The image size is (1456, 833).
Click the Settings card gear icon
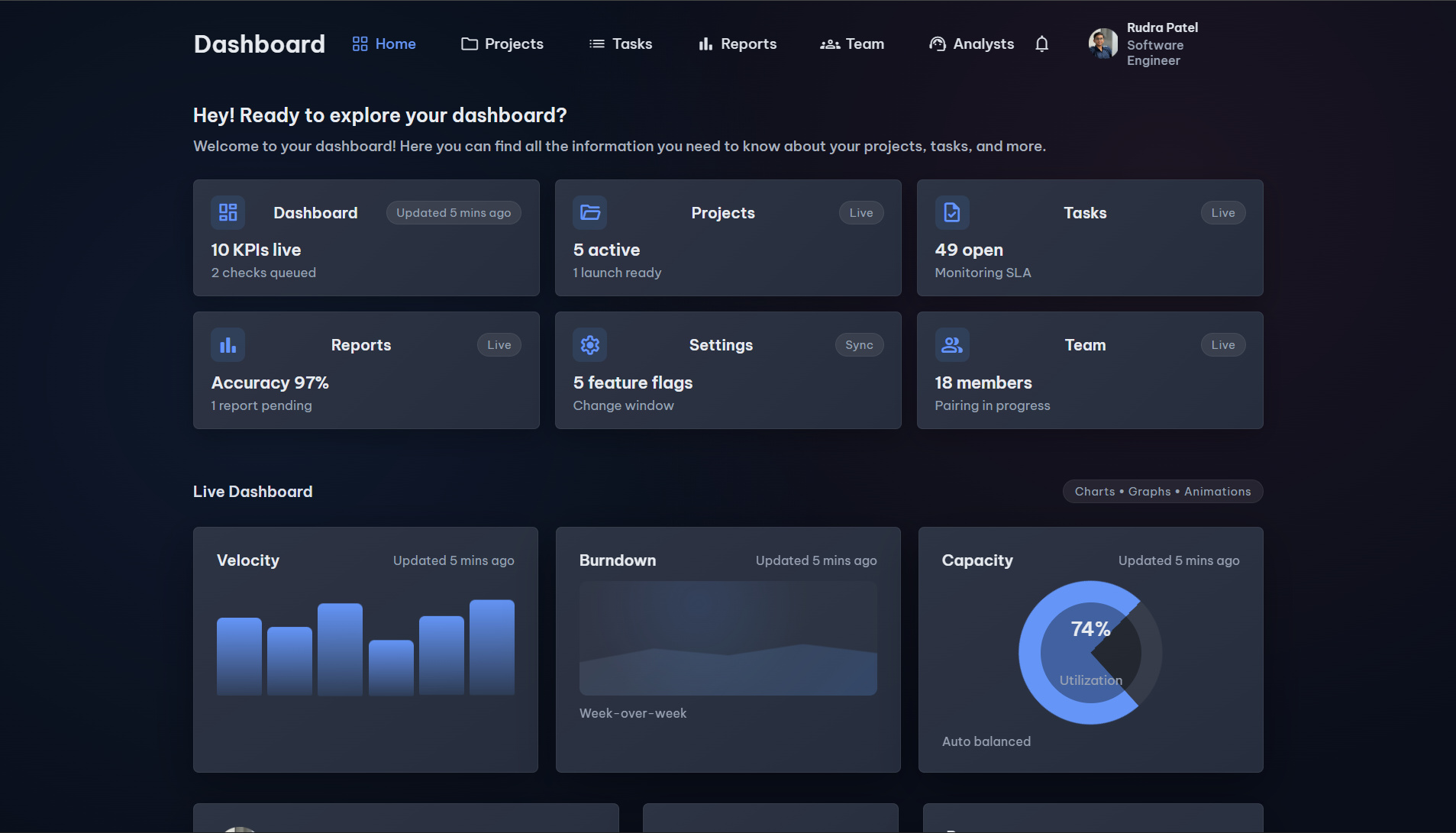(x=589, y=345)
